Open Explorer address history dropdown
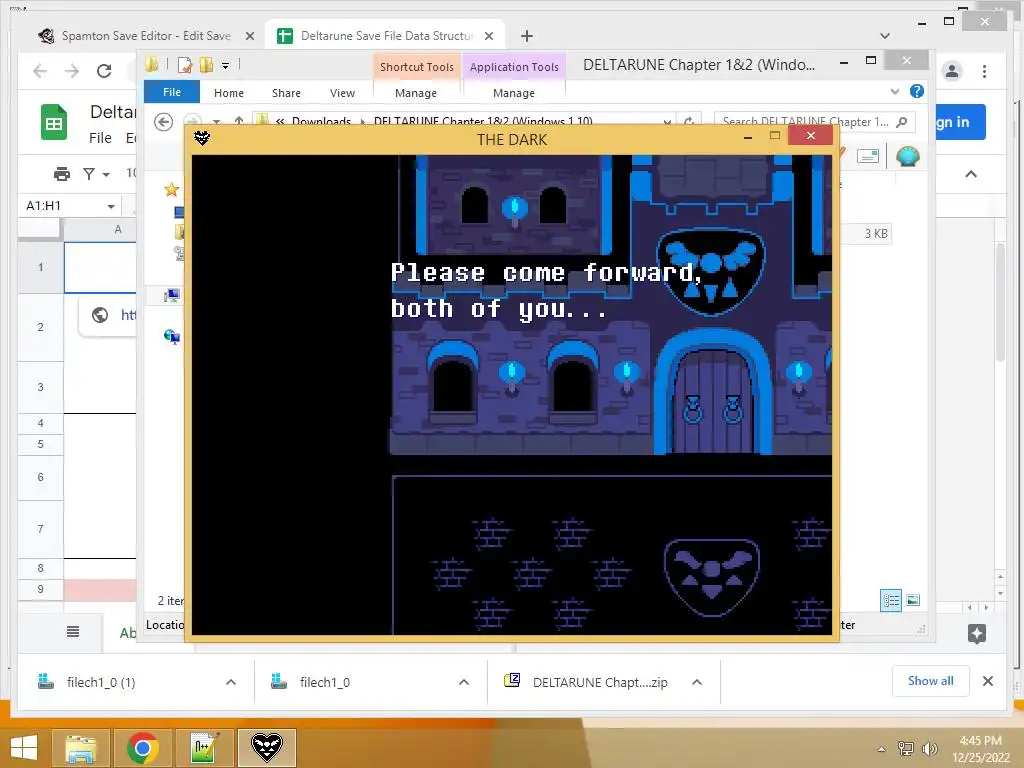The height and width of the screenshot is (768, 1024). tap(667, 121)
